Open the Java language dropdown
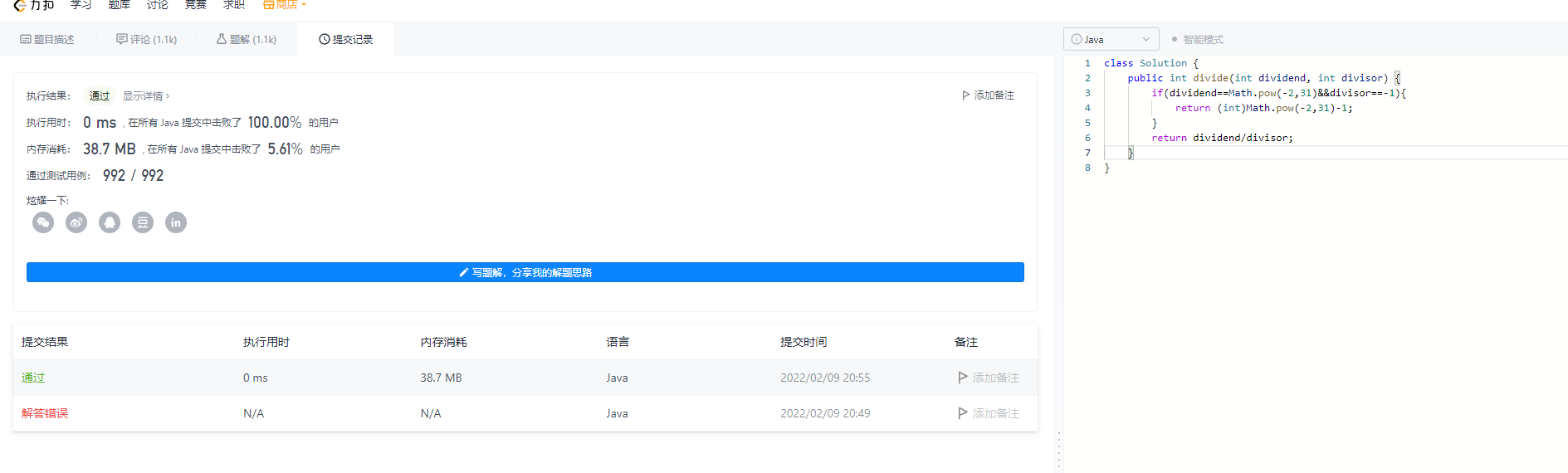This screenshot has width=1568, height=473. coord(1111,39)
